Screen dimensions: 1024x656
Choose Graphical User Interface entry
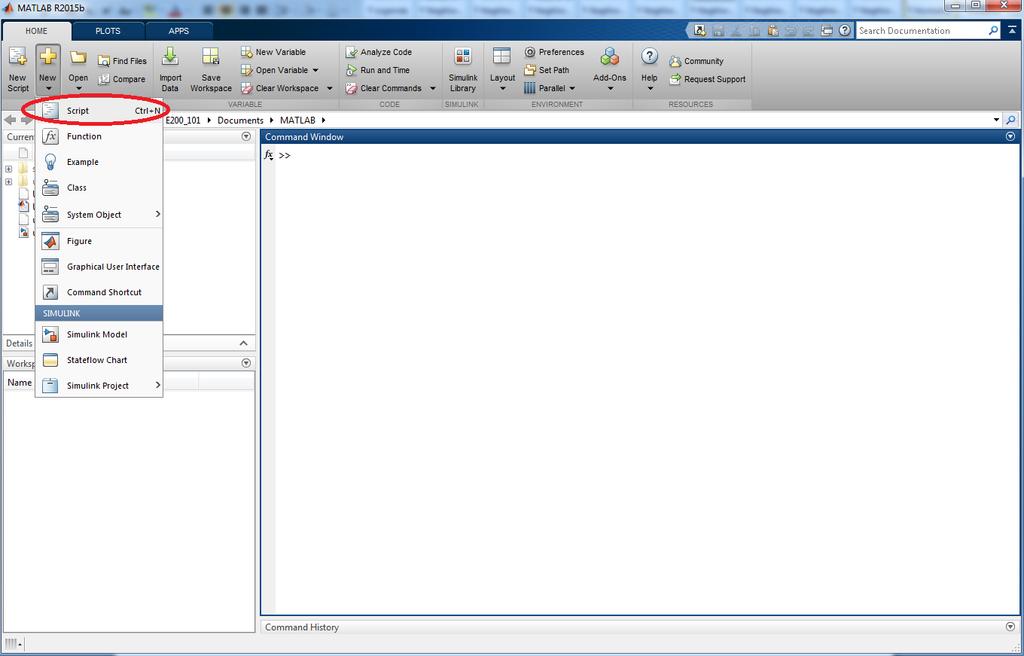99,267
